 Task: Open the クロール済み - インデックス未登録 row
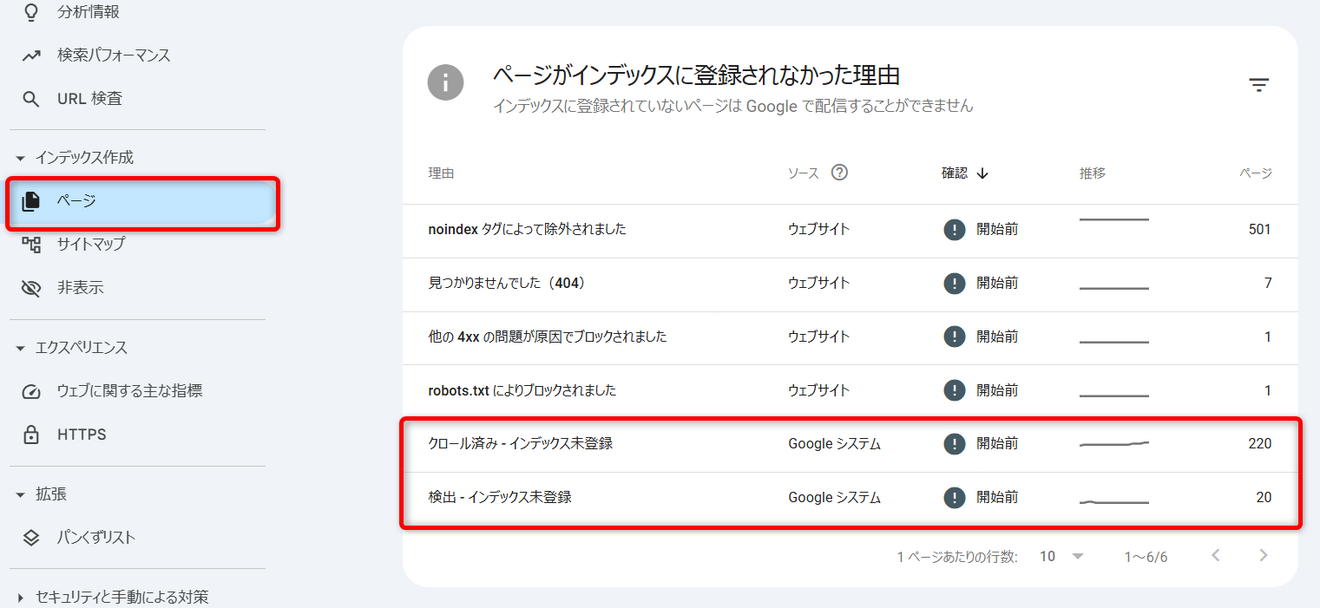click(520, 443)
